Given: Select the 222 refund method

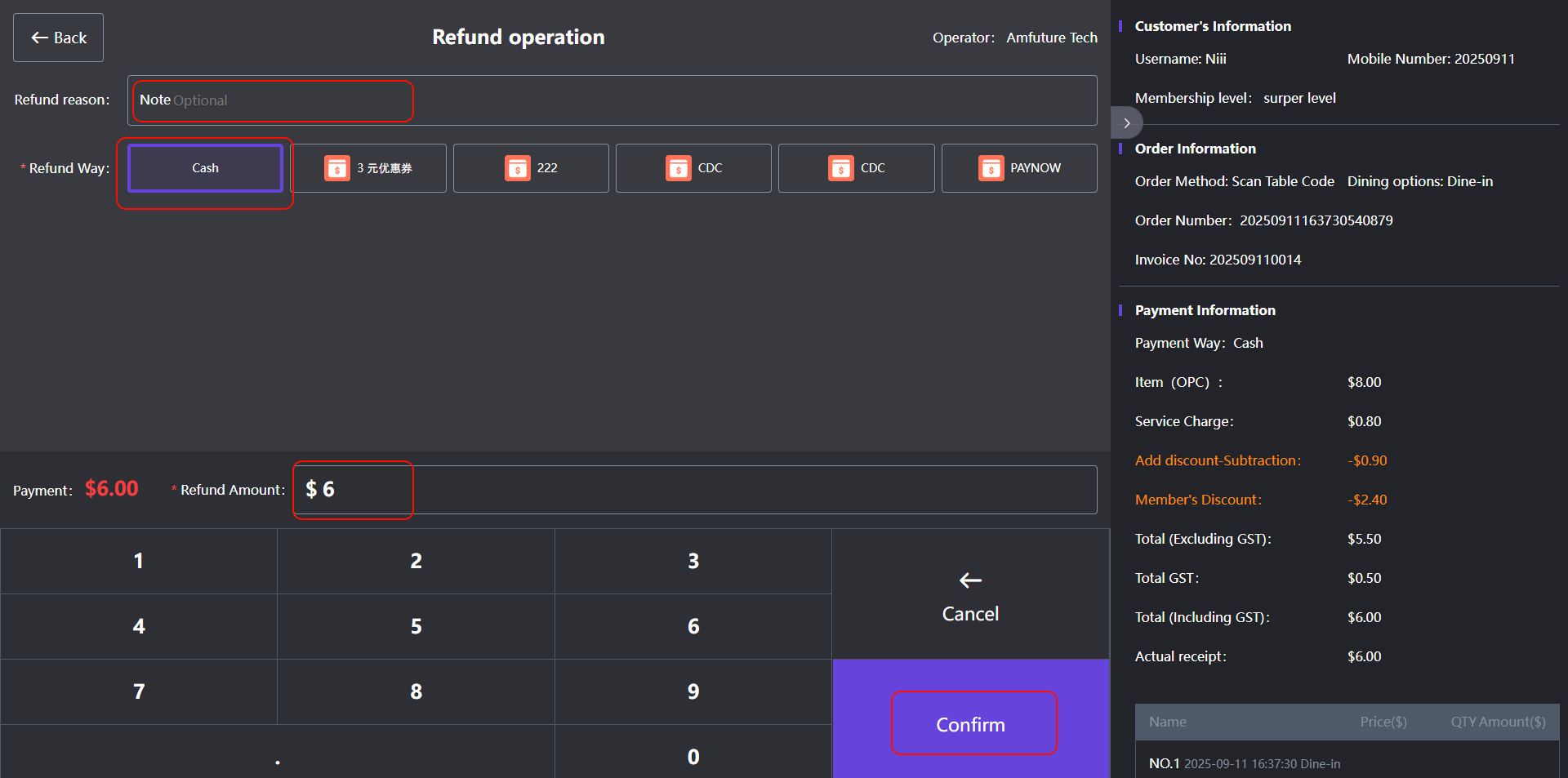Looking at the screenshot, I should pyautogui.click(x=531, y=168).
